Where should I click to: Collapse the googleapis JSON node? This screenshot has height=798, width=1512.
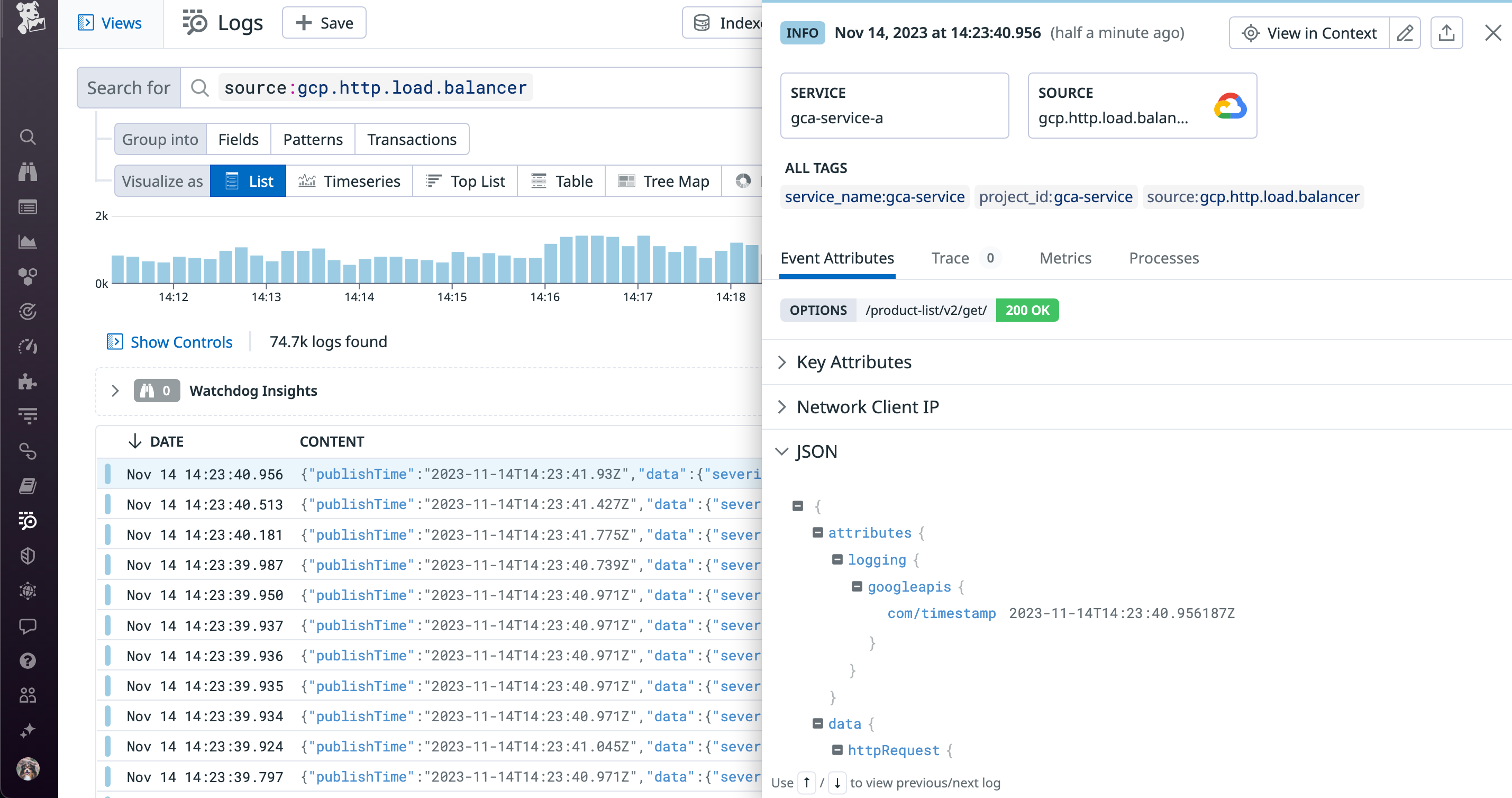[x=857, y=587]
